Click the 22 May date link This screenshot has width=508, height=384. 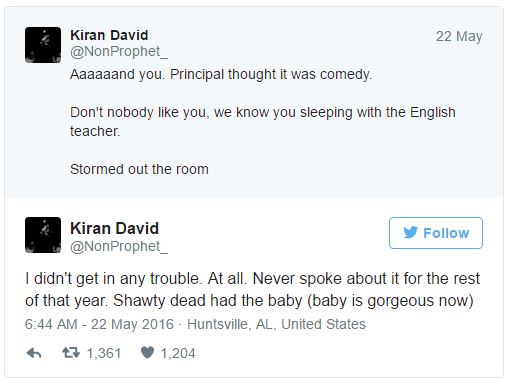(x=459, y=36)
